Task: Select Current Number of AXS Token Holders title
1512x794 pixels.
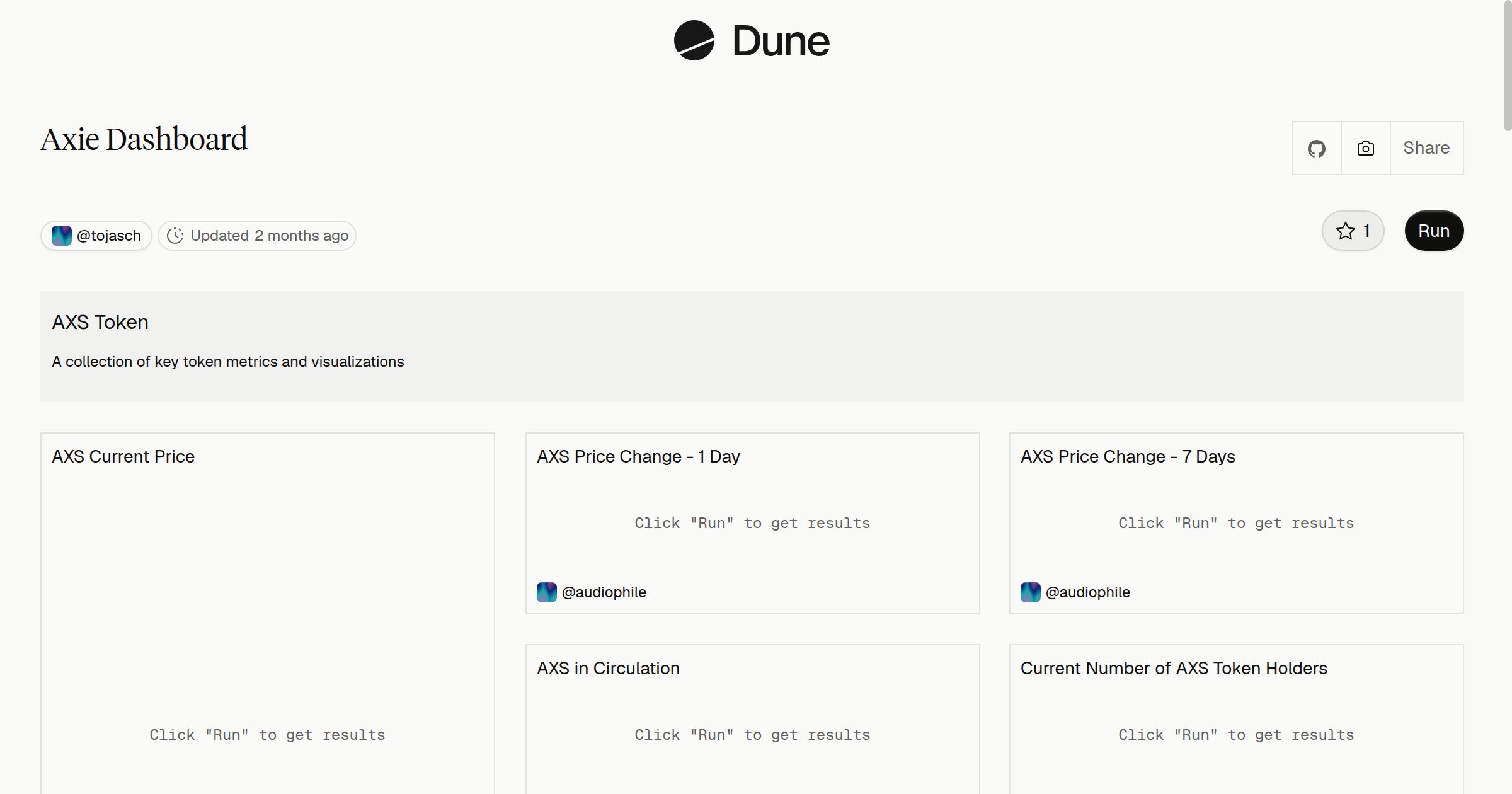Action: coord(1174,668)
